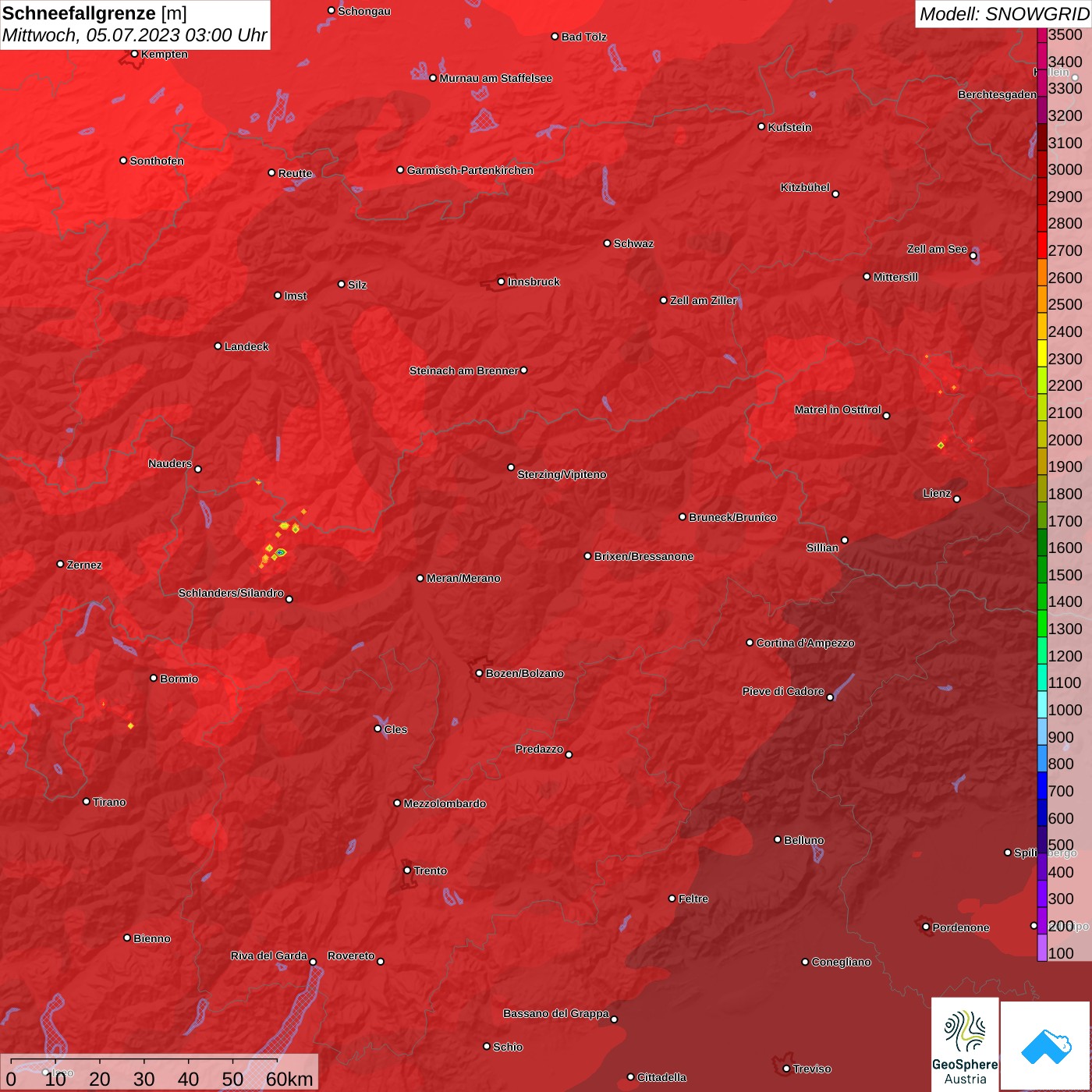Viewport: 1092px width, 1092px height.
Task: Click the Bozen/Bolzano city marker dot
Action: point(479,673)
